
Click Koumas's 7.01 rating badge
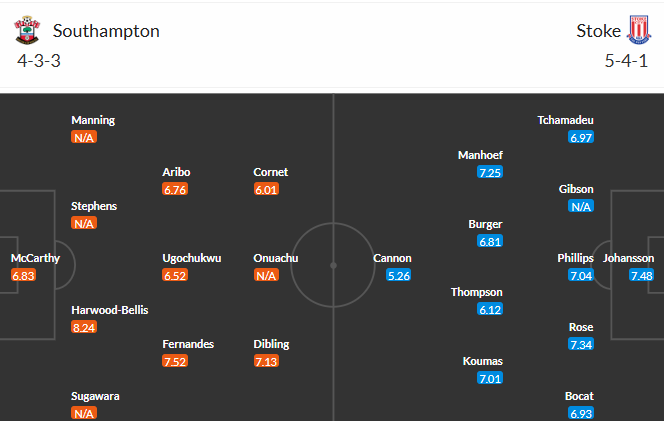(x=490, y=379)
